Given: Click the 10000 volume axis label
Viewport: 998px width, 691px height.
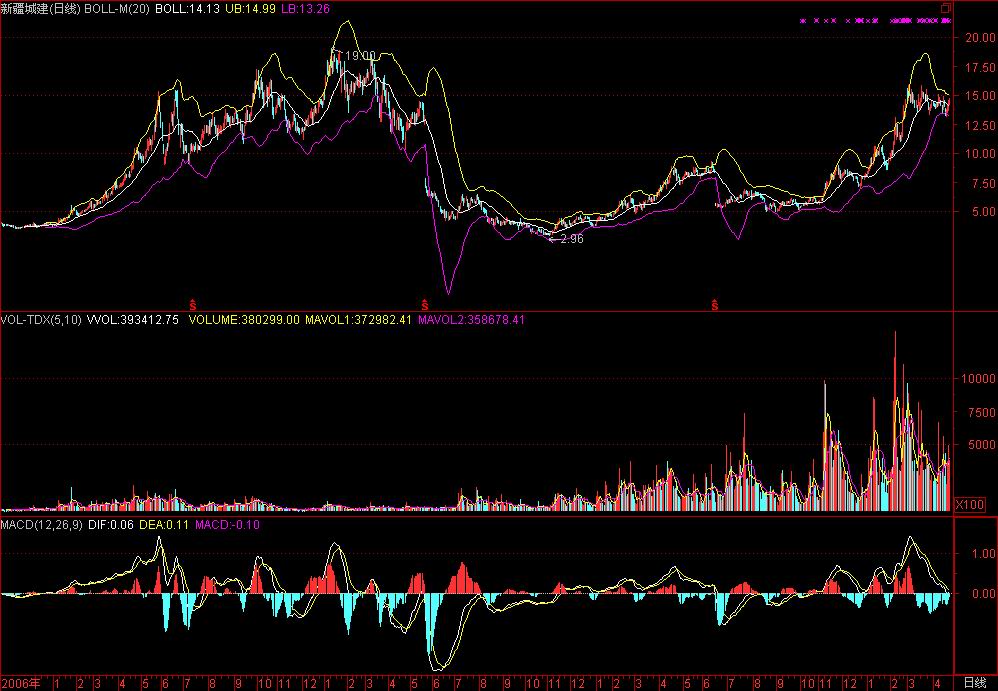Looking at the screenshot, I should (x=978, y=379).
